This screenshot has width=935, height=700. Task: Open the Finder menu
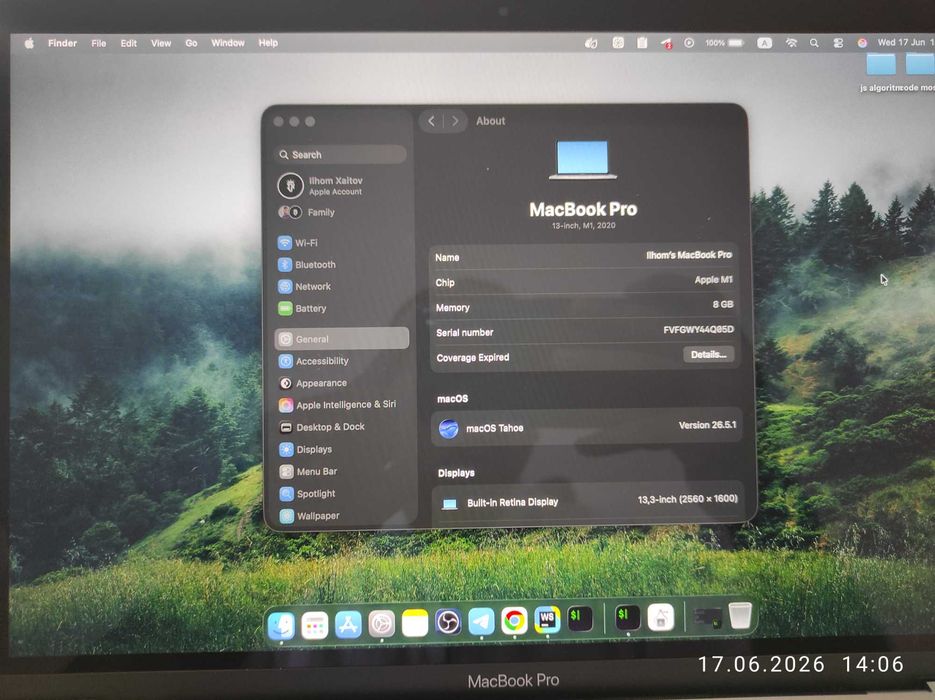coord(63,43)
